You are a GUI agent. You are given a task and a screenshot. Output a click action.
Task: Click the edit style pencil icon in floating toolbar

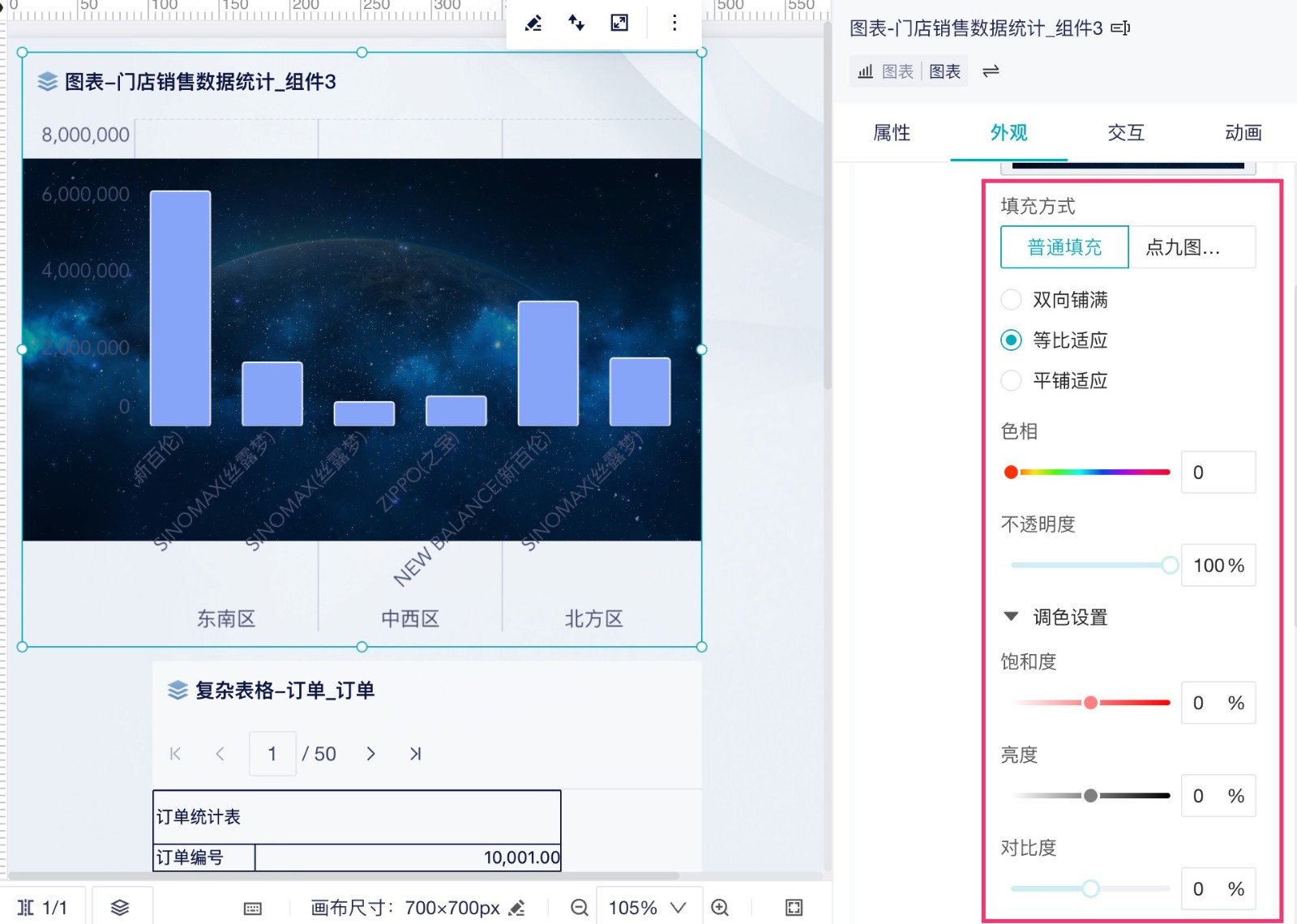click(533, 23)
